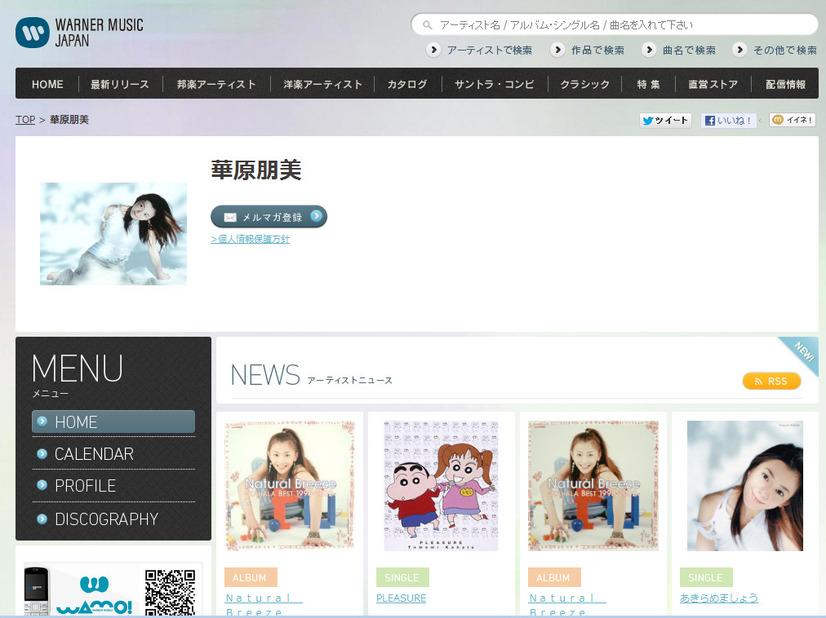Open PROFILE text in side MENU
The height and width of the screenshot is (618, 826).
85,486
